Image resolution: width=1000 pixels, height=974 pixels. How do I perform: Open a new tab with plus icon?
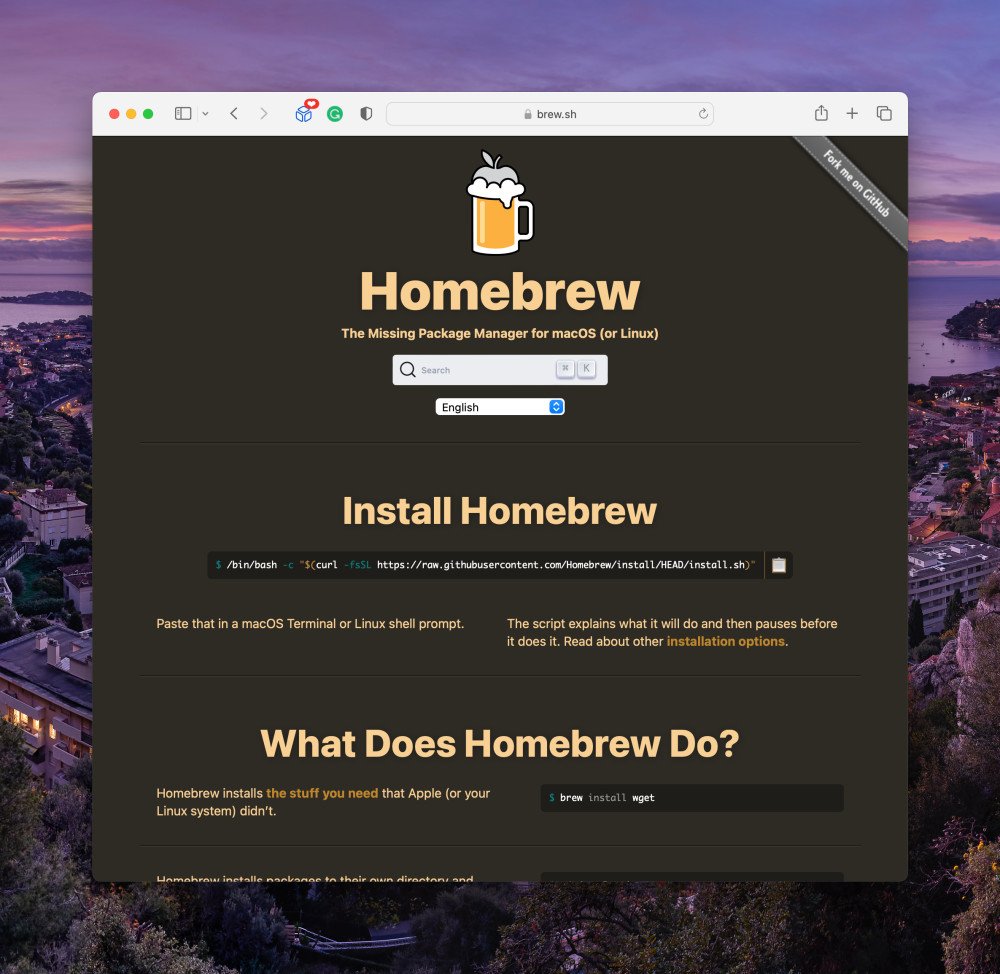coord(852,114)
